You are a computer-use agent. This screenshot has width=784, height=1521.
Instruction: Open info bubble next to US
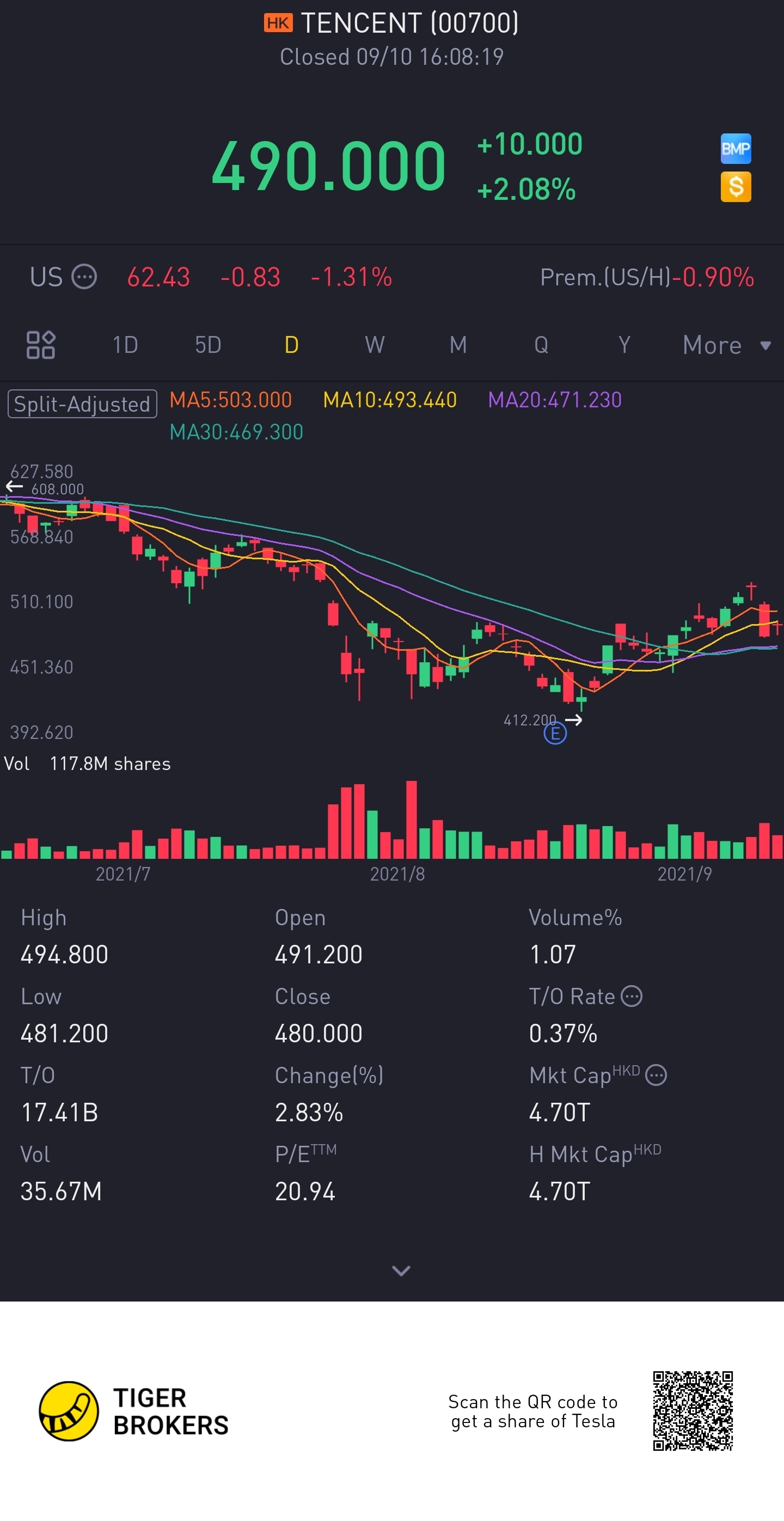84,277
